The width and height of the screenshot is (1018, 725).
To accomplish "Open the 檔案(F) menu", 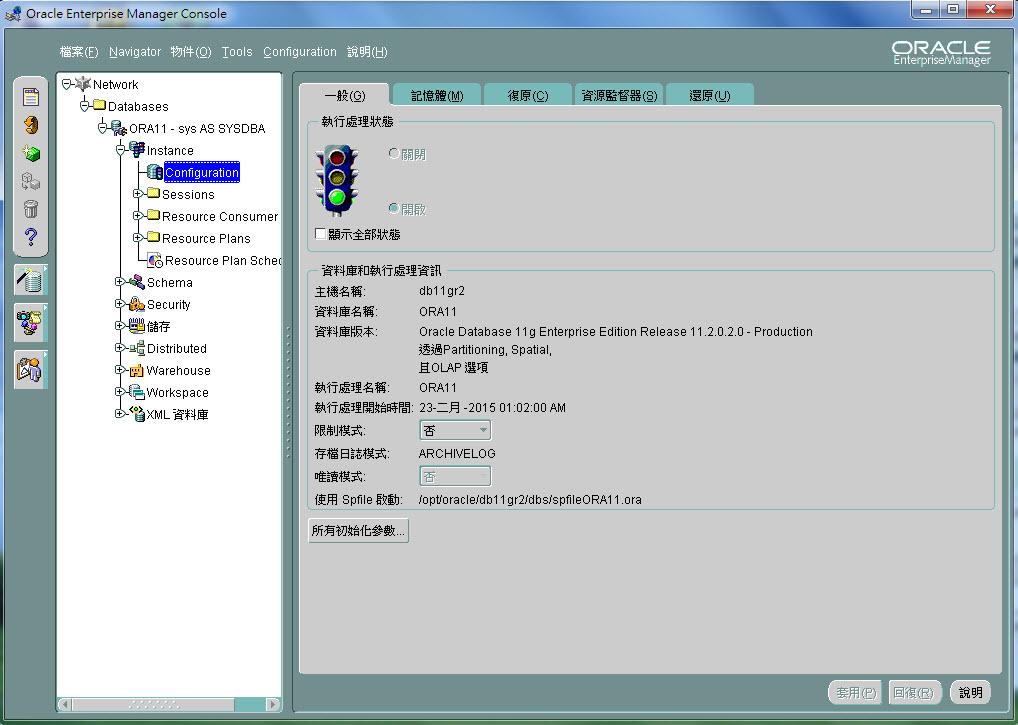I will [x=79, y=52].
